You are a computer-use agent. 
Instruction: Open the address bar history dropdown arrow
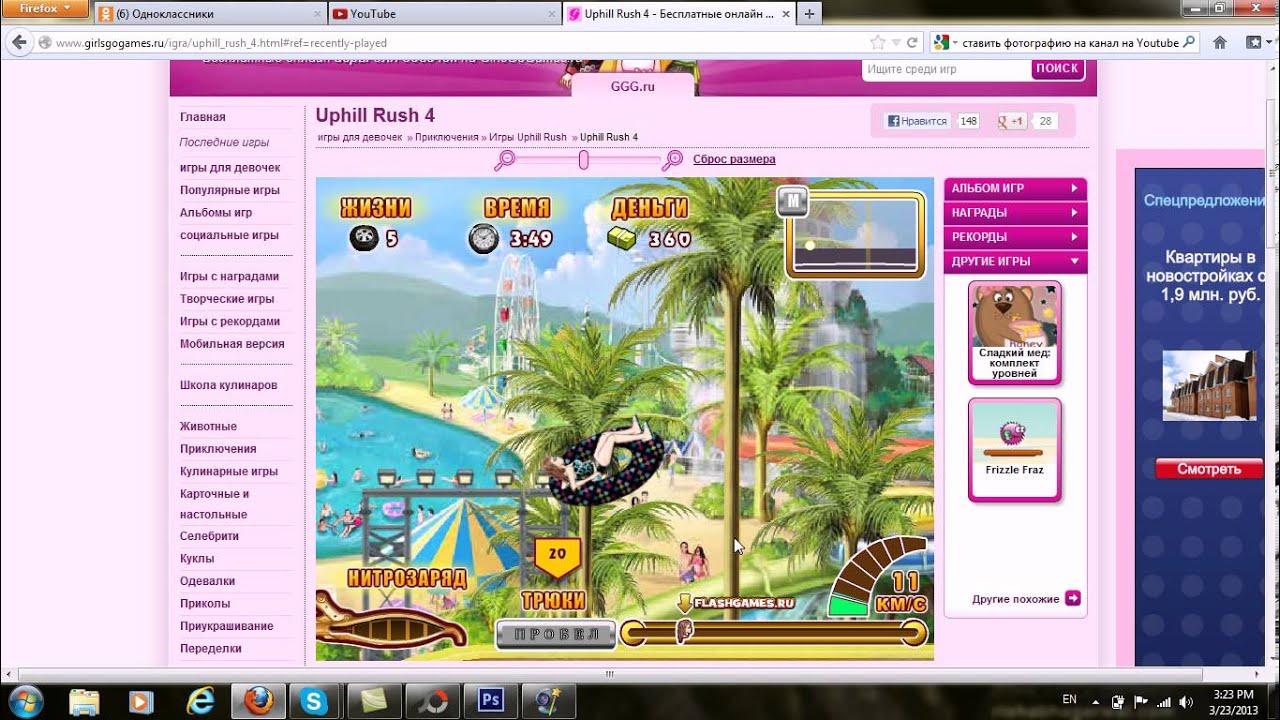point(895,43)
